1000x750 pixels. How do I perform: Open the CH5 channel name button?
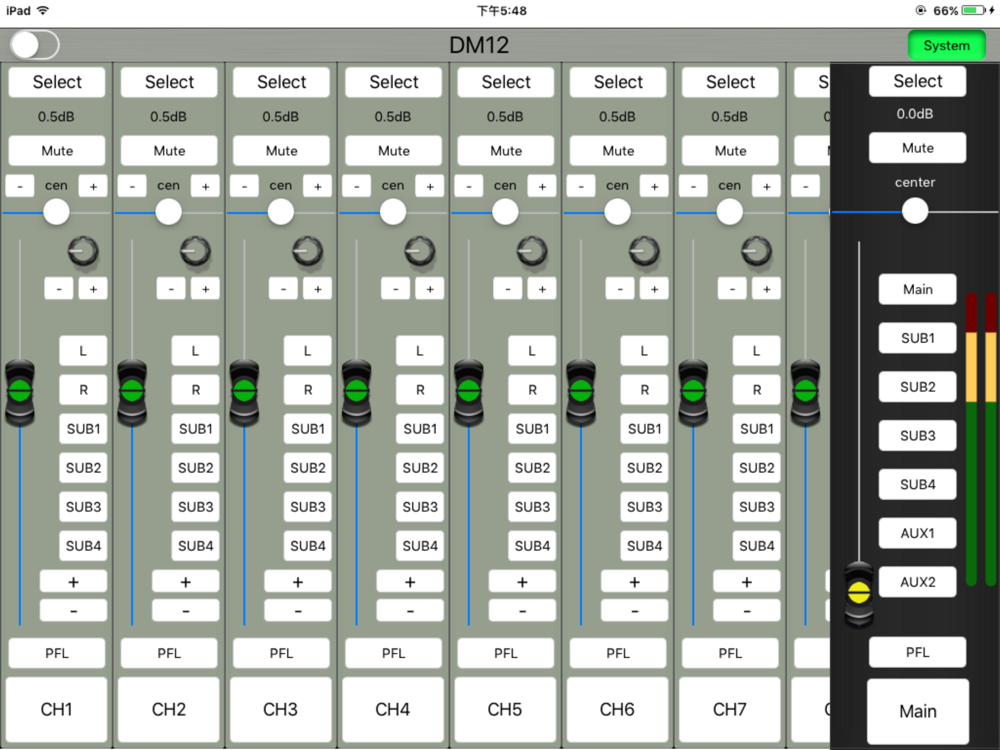click(x=506, y=709)
